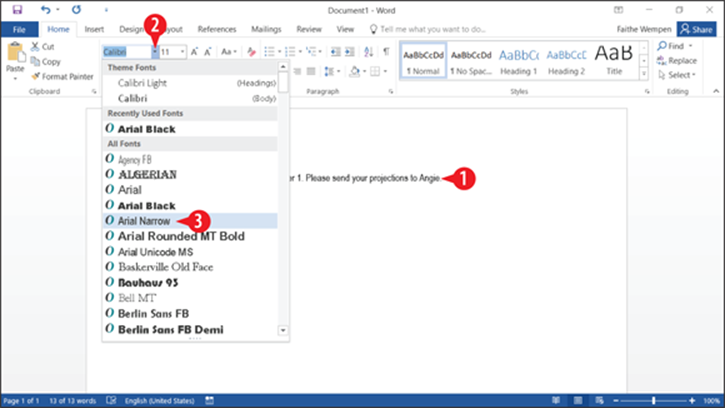Open the Customize Quick Access Toolbar dropdown
The height and width of the screenshot is (408, 725).
(106, 10)
